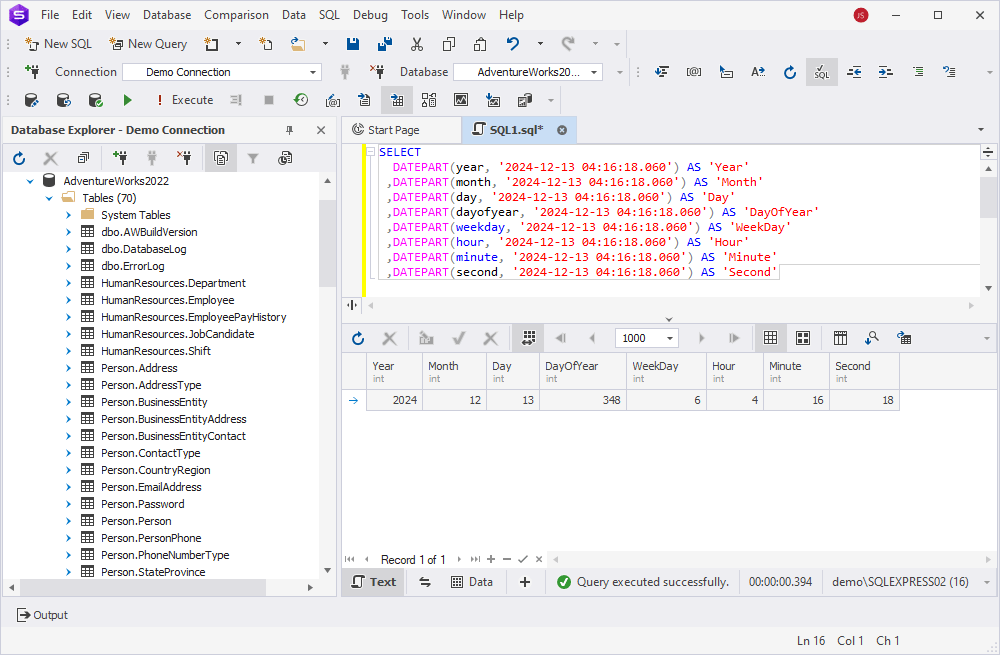Pin the Database Explorer panel
This screenshot has height=655, width=1000.
coord(290,130)
